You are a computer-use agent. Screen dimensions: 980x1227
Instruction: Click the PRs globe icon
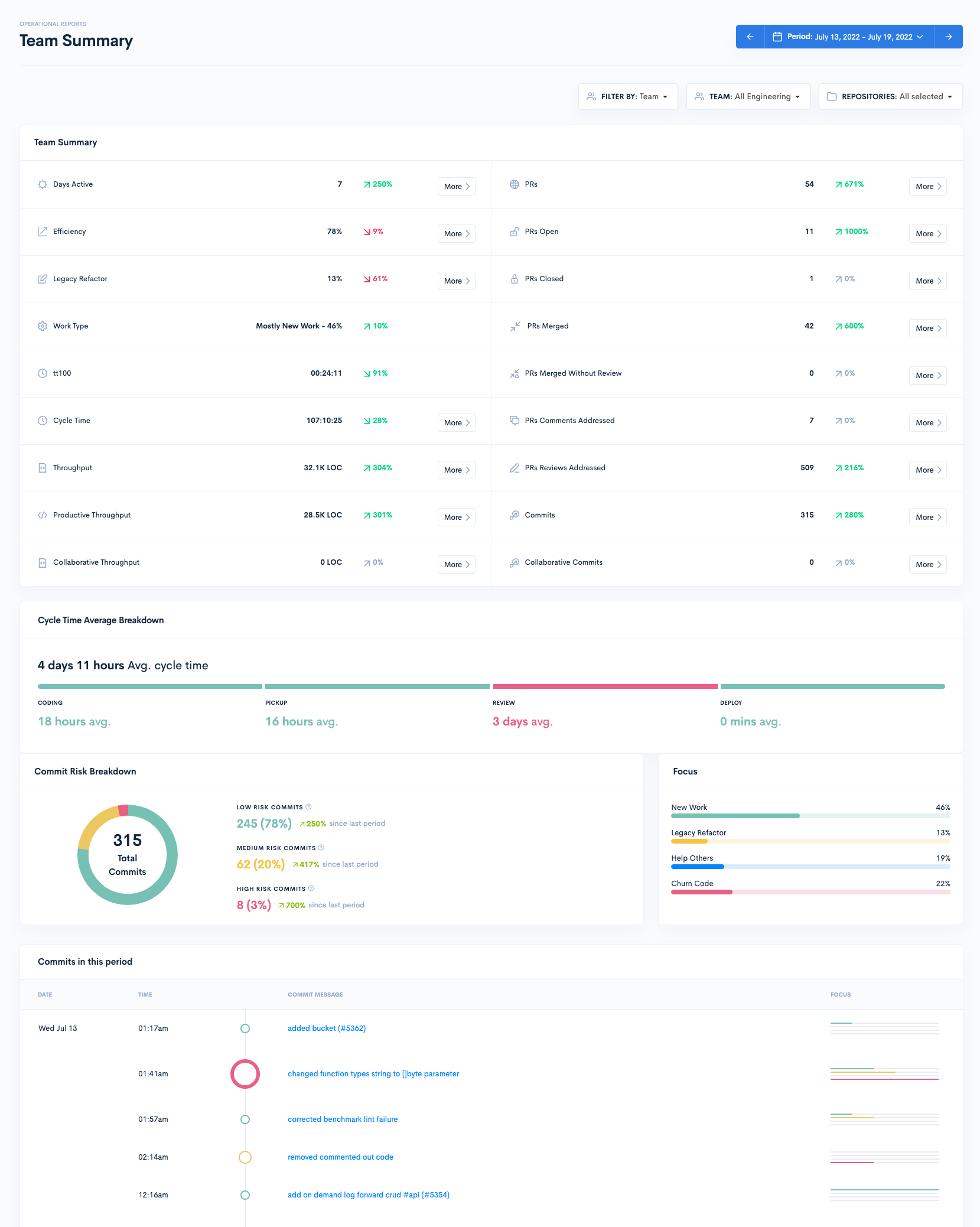click(x=515, y=184)
